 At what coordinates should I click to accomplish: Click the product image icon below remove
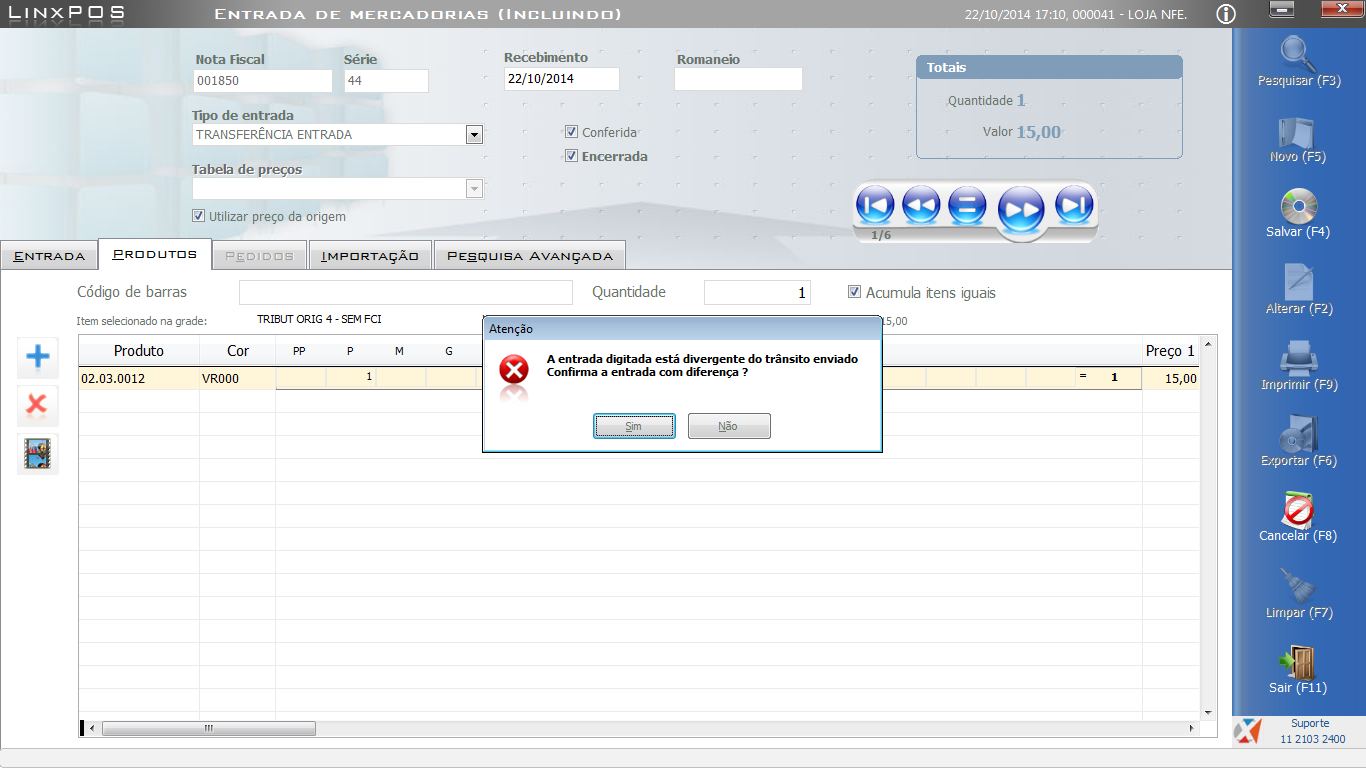pos(38,454)
